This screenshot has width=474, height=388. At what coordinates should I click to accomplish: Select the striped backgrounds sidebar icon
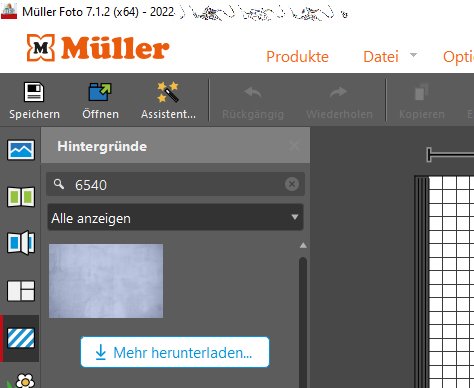[21, 338]
